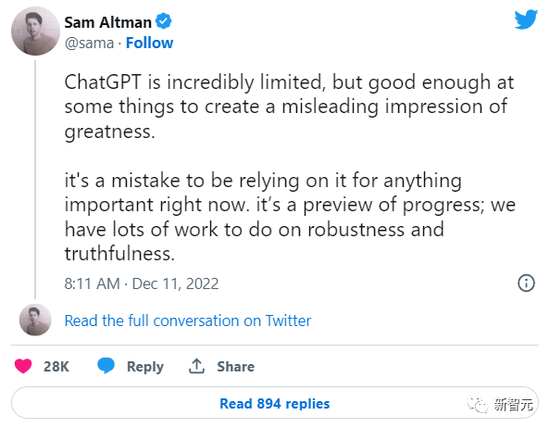Click the Dec 11, 2022 date
Screen dimensions: 550x428
click(175, 283)
